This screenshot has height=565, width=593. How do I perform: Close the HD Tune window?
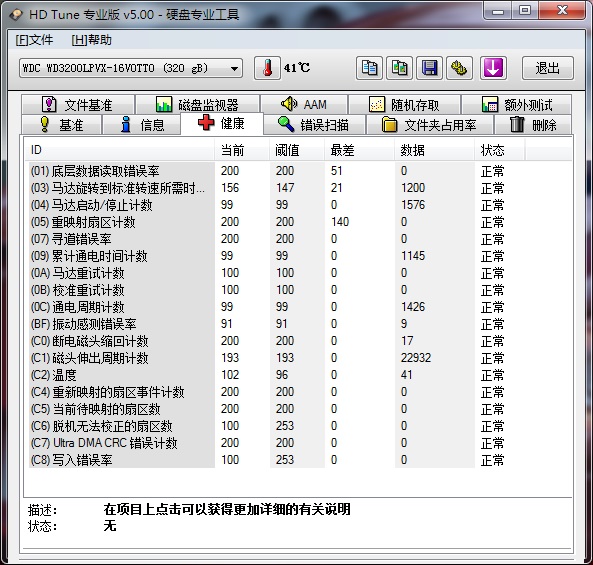click(562, 11)
